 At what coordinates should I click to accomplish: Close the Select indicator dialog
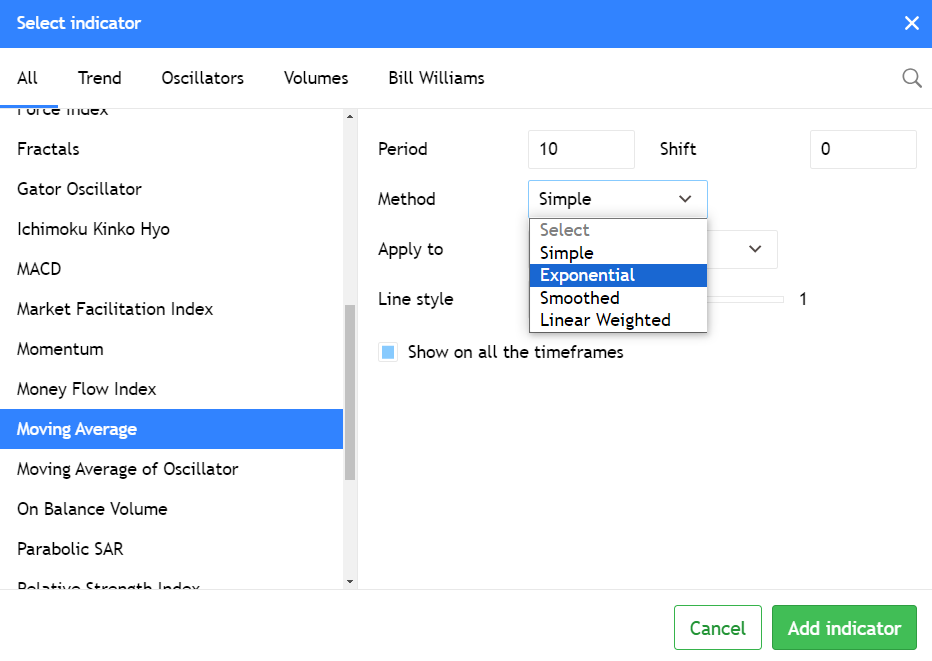(911, 22)
